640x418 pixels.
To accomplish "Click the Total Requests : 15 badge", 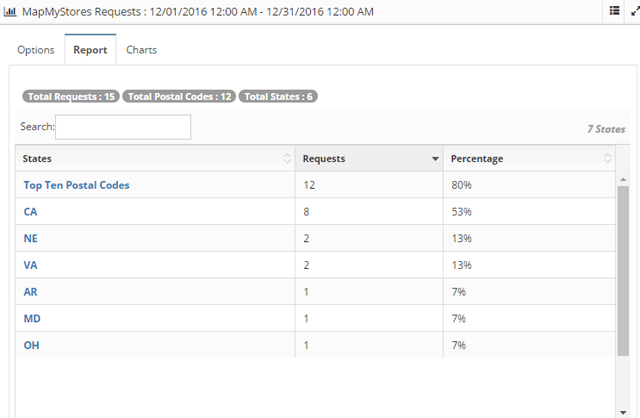I will click(71, 97).
